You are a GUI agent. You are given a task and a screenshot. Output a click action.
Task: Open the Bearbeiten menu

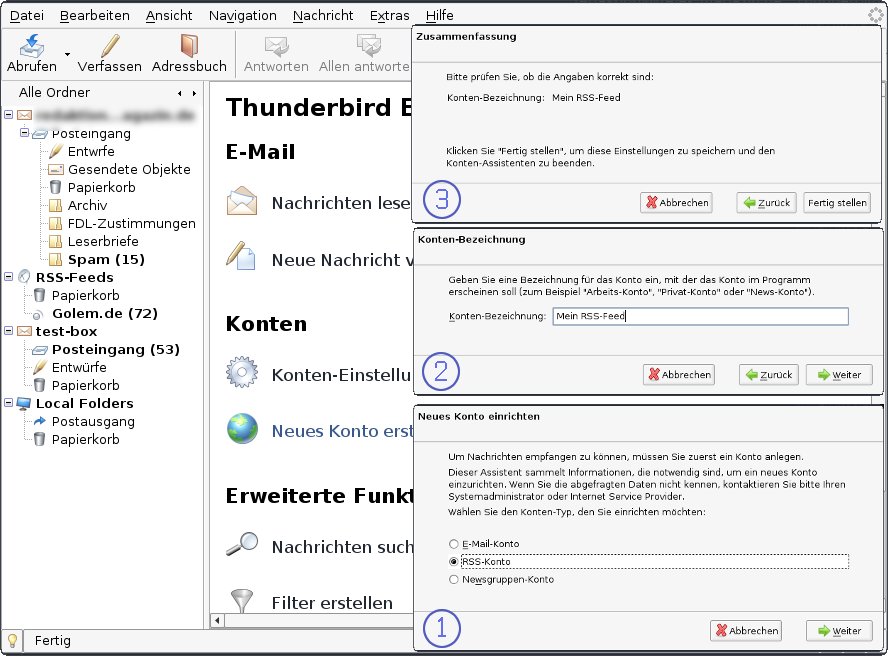point(95,15)
